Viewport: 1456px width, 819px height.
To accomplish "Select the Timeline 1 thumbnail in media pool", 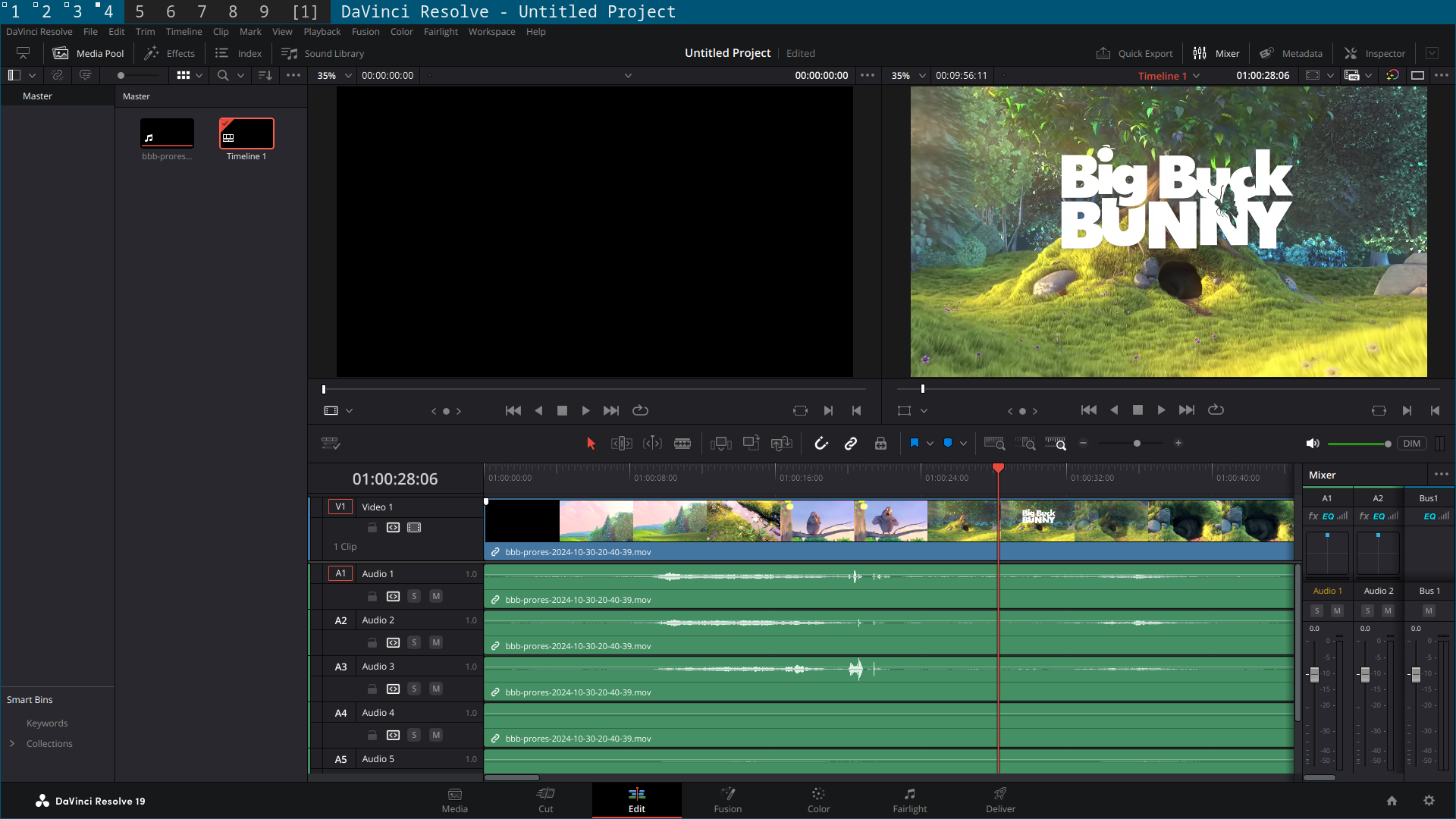I will tap(246, 134).
